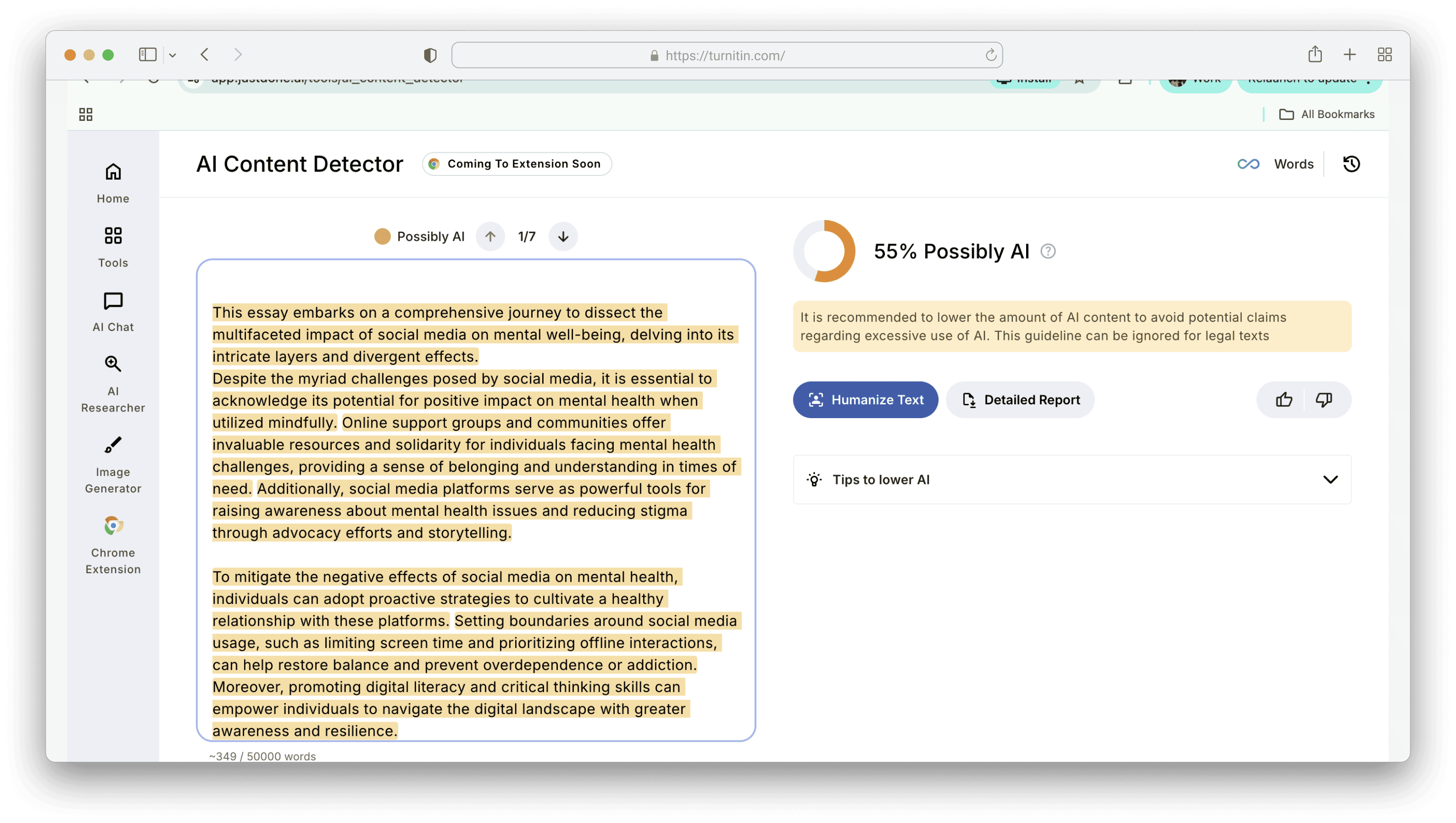Open the Image Generator sidebar item
Image resolution: width=1456 pixels, height=823 pixels.
pyautogui.click(x=113, y=465)
